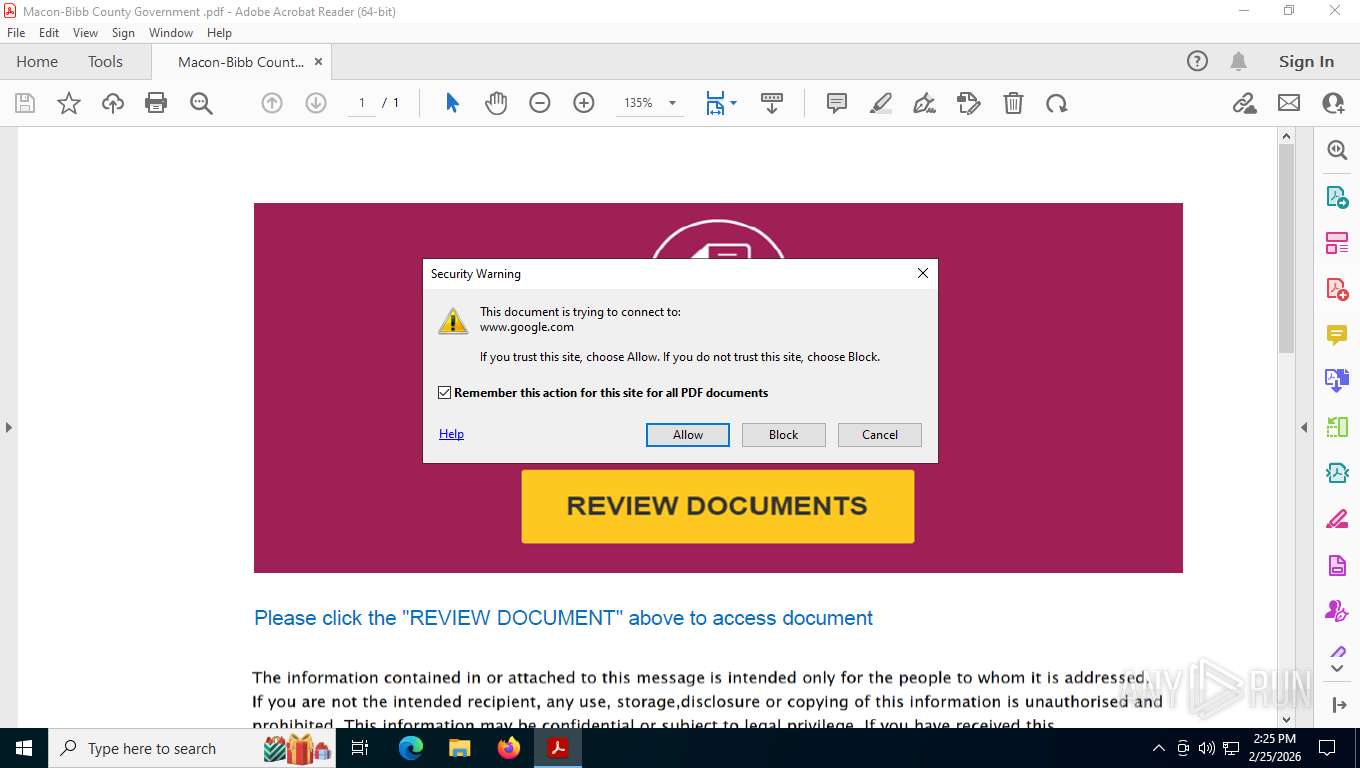Open Firefox from taskbar
Image resolution: width=1360 pixels, height=768 pixels.
click(509, 748)
